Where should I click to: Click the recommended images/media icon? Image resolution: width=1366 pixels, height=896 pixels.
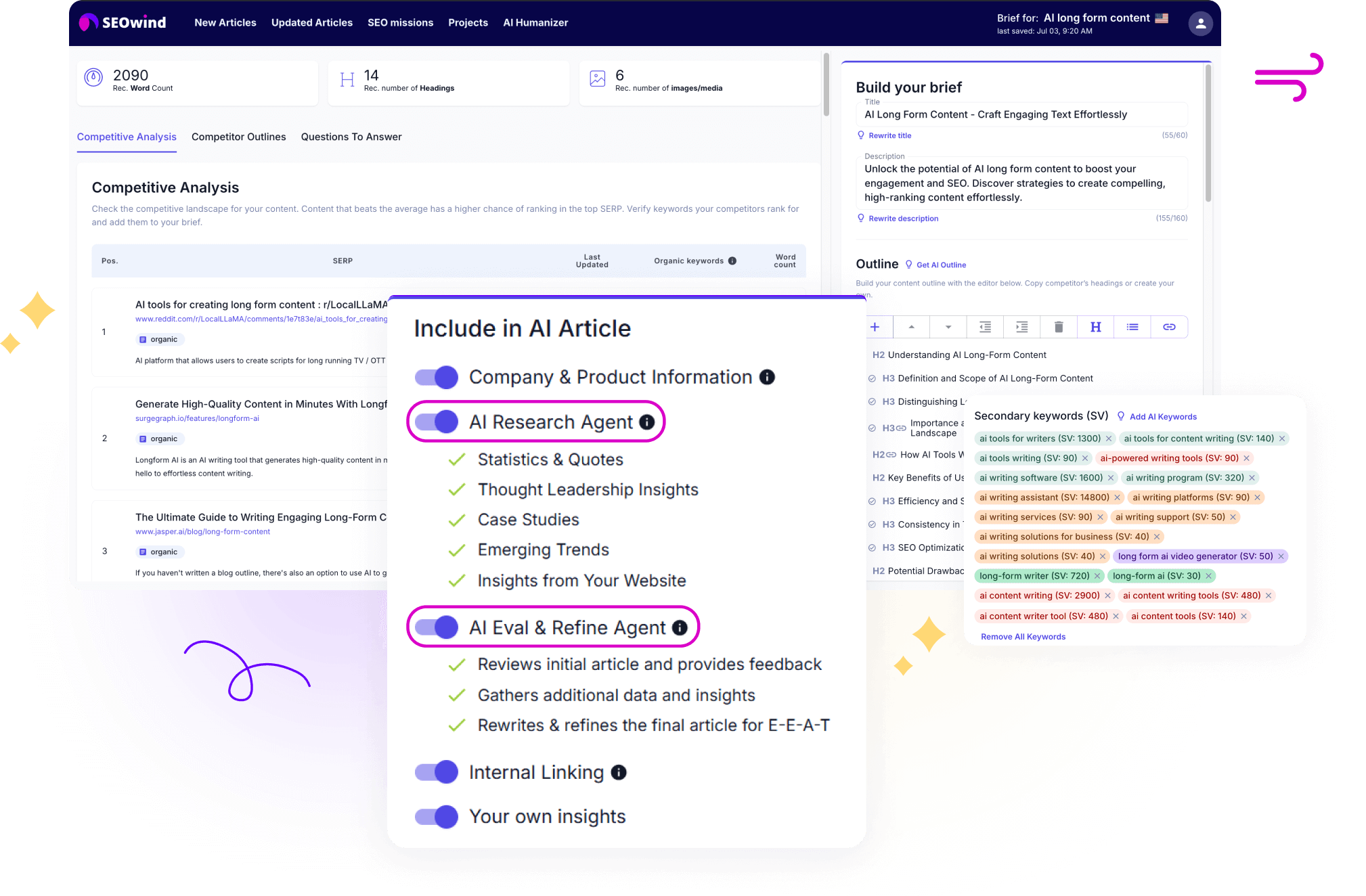tap(597, 79)
